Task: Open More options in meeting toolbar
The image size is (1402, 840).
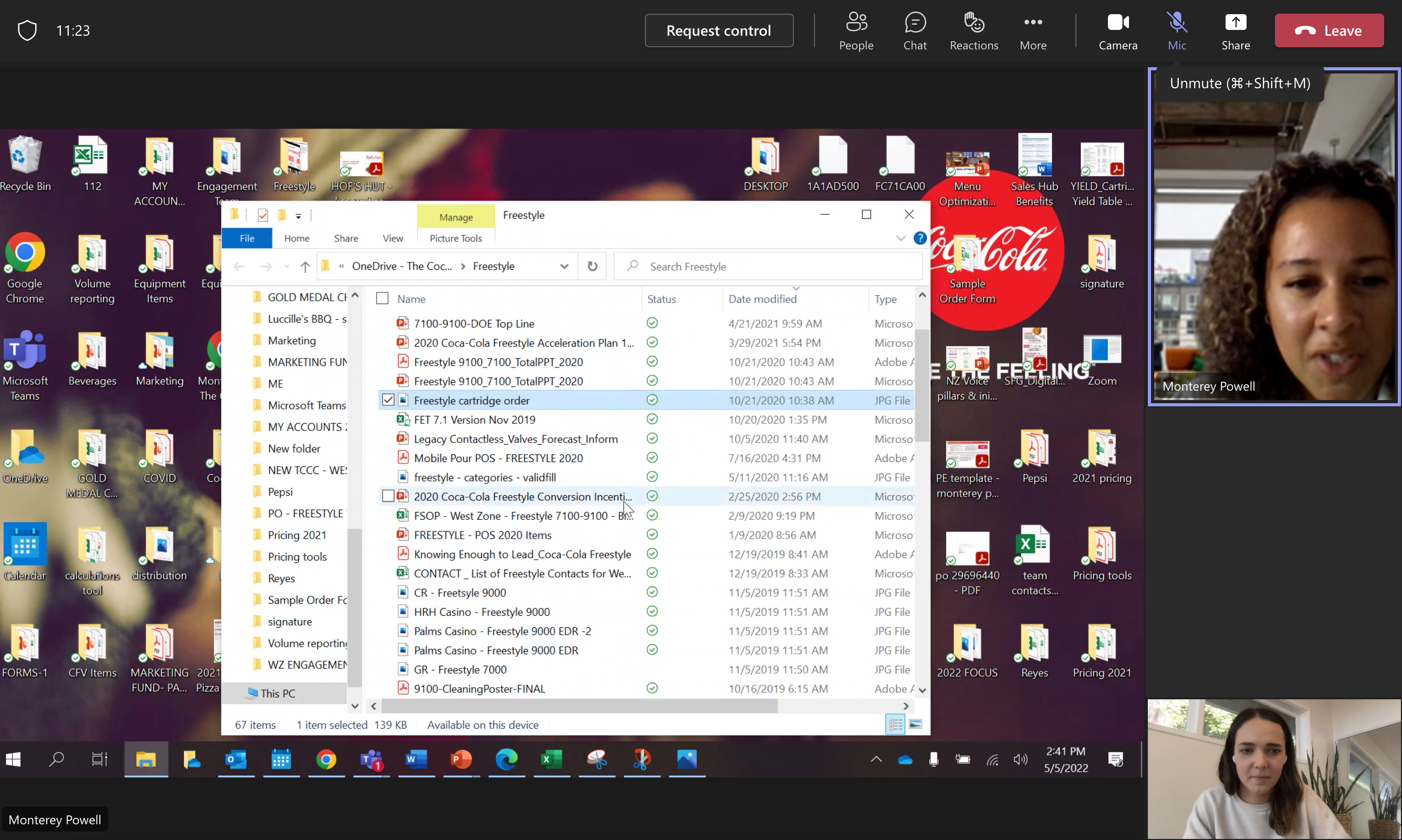Action: coord(1033,30)
